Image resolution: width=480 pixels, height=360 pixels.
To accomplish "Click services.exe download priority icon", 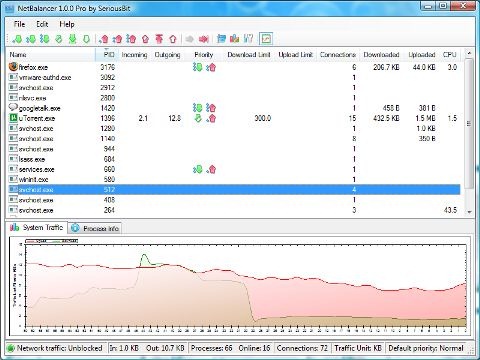I will (x=198, y=169).
